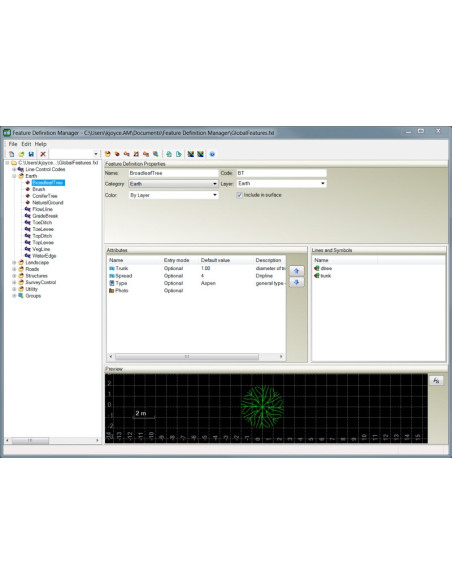Expand the Line Control Codes node
Screen dimensions: 452x584
(14, 169)
